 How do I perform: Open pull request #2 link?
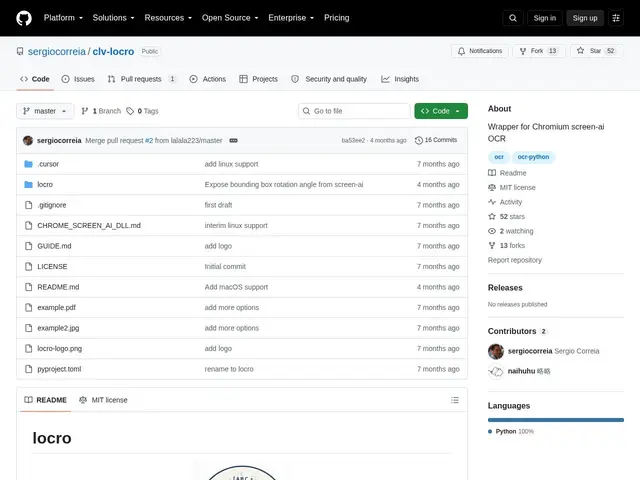pyautogui.click(x=149, y=140)
